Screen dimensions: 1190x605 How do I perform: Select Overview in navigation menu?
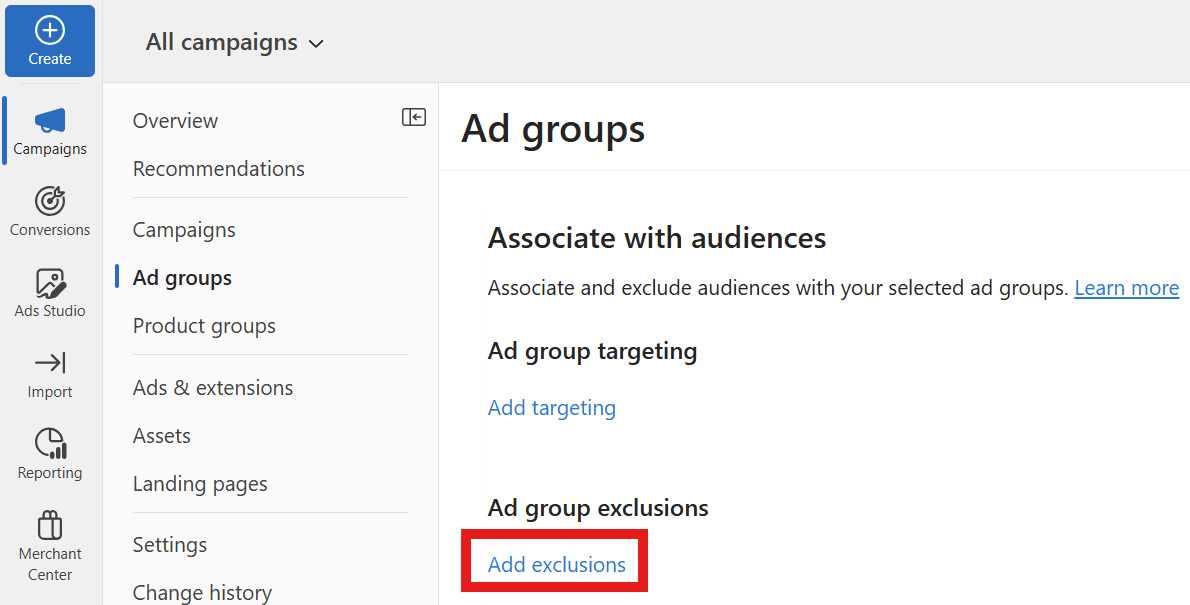(175, 121)
